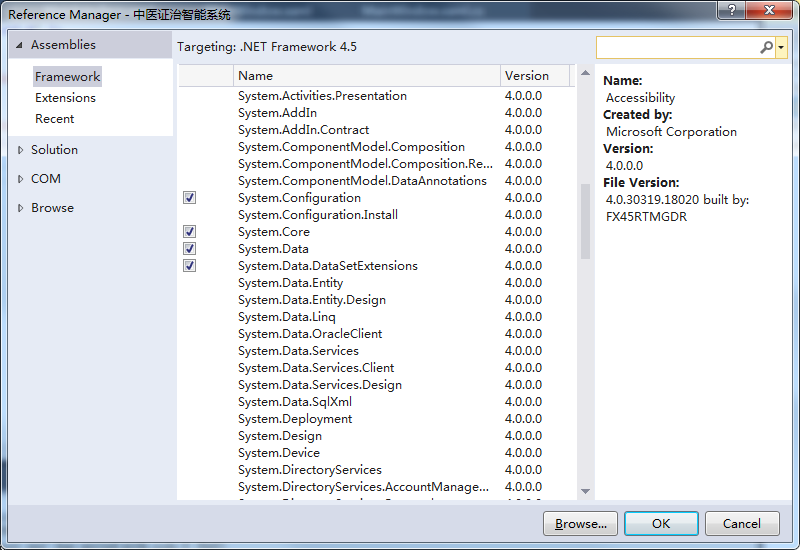This screenshot has width=800, height=550.
Task: Focus the search assemblies input field
Action: tap(678, 47)
